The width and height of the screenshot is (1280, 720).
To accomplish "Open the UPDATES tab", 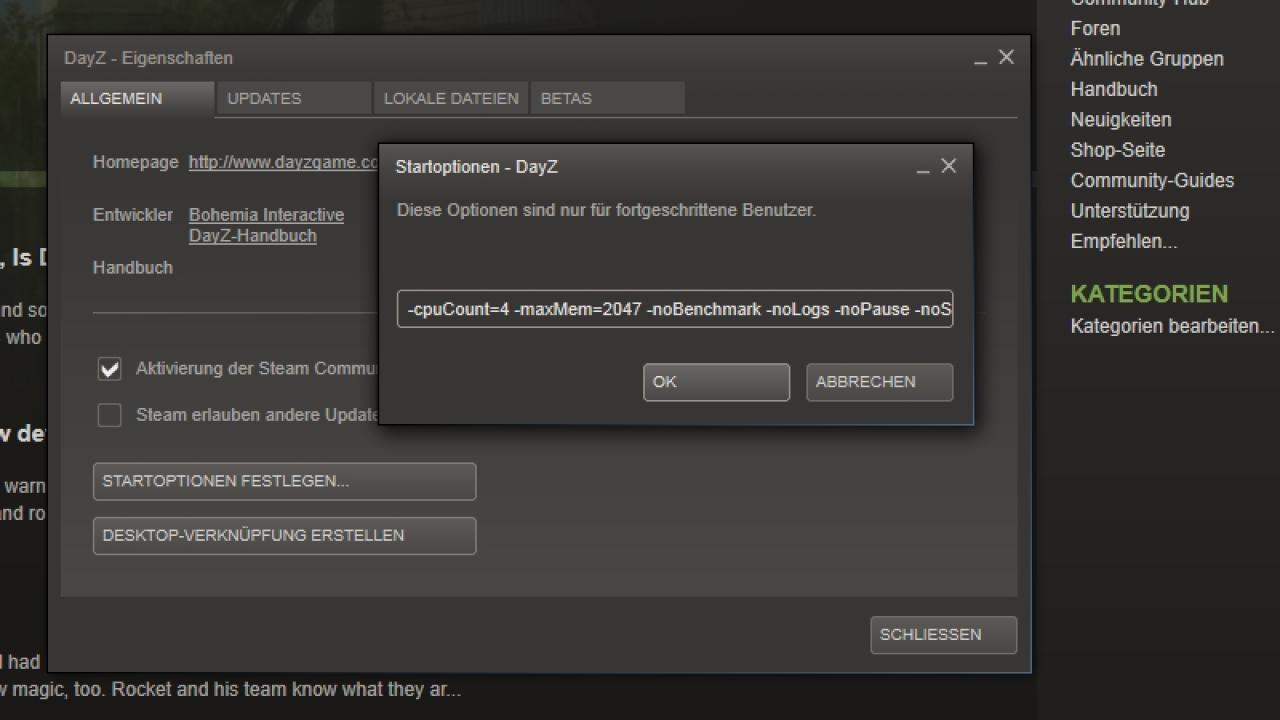I will pyautogui.click(x=294, y=98).
